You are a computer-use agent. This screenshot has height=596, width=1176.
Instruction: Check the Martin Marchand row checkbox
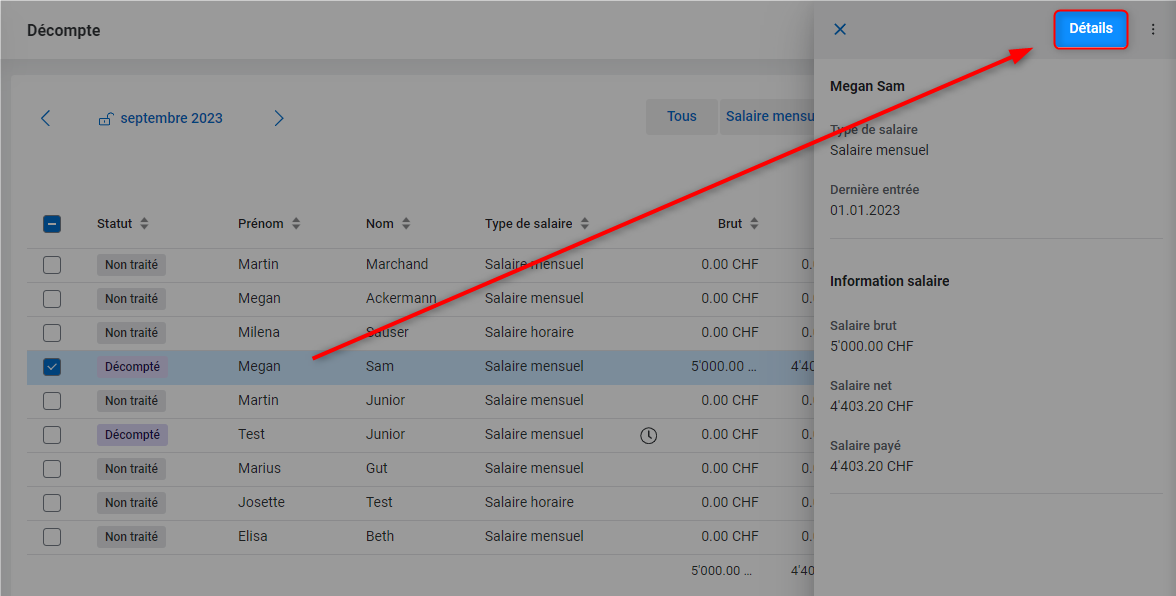coord(52,265)
